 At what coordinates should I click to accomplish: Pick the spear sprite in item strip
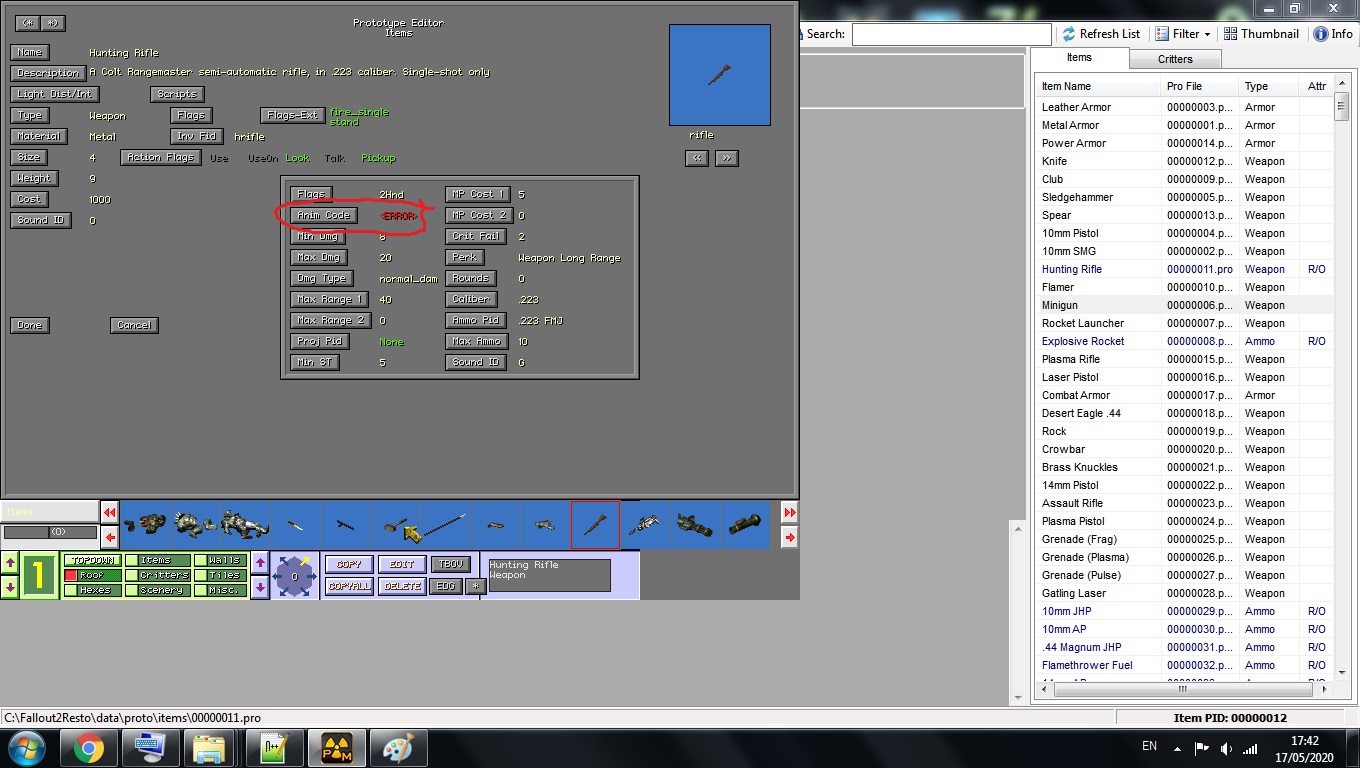pos(445,525)
